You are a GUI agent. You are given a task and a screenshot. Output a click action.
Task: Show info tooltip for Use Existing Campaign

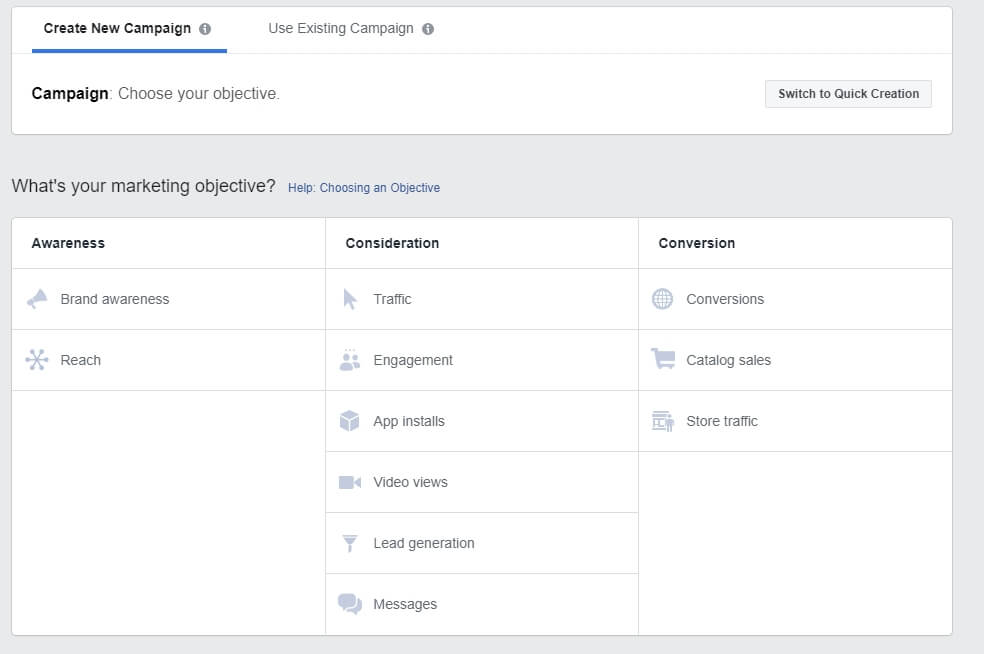(x=428, y=29)
